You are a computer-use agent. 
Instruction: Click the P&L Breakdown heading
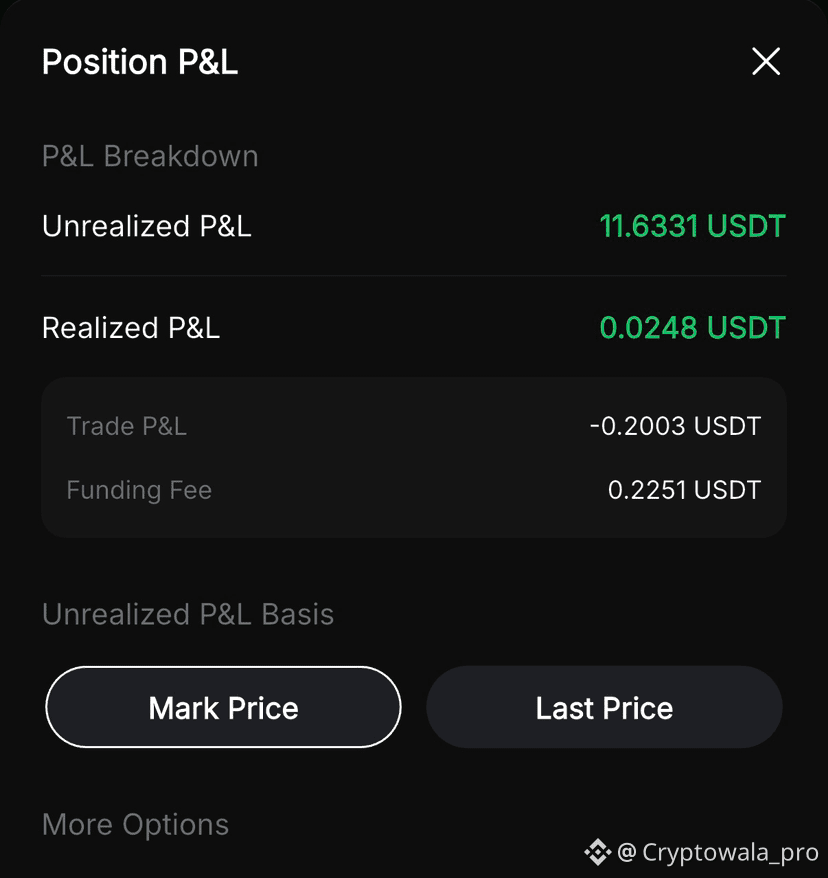pos(150,156)
